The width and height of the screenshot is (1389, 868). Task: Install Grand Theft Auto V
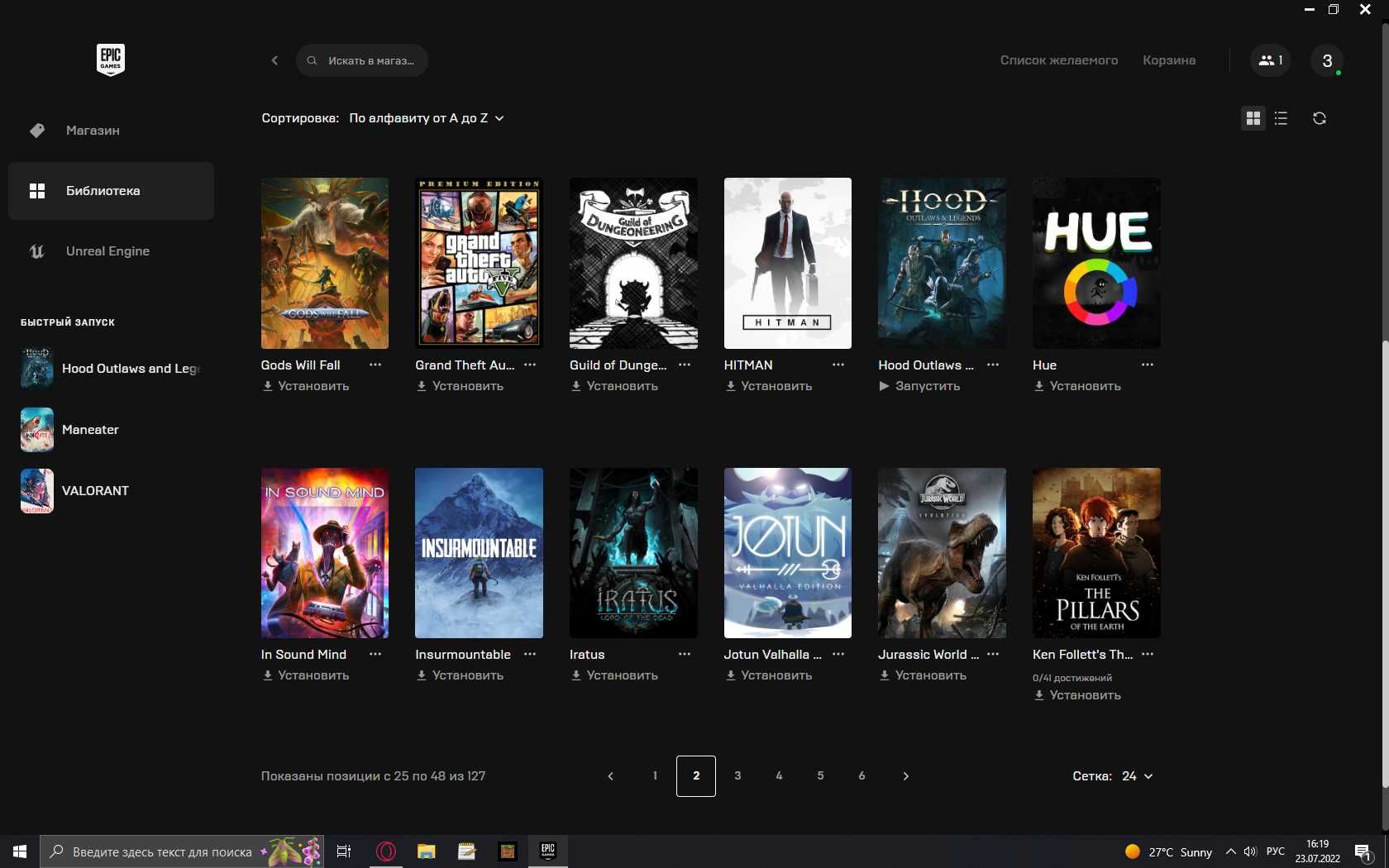tap(460, 386)
